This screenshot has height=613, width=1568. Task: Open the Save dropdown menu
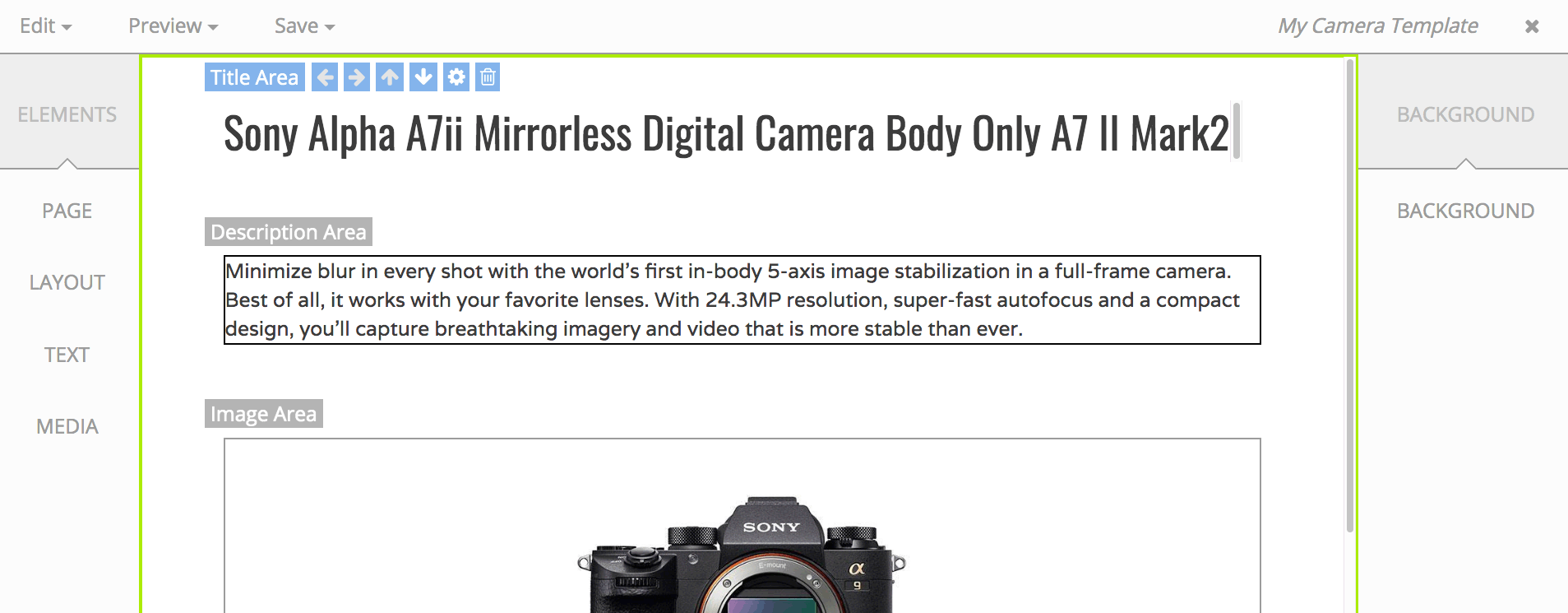tap(305, 26)
